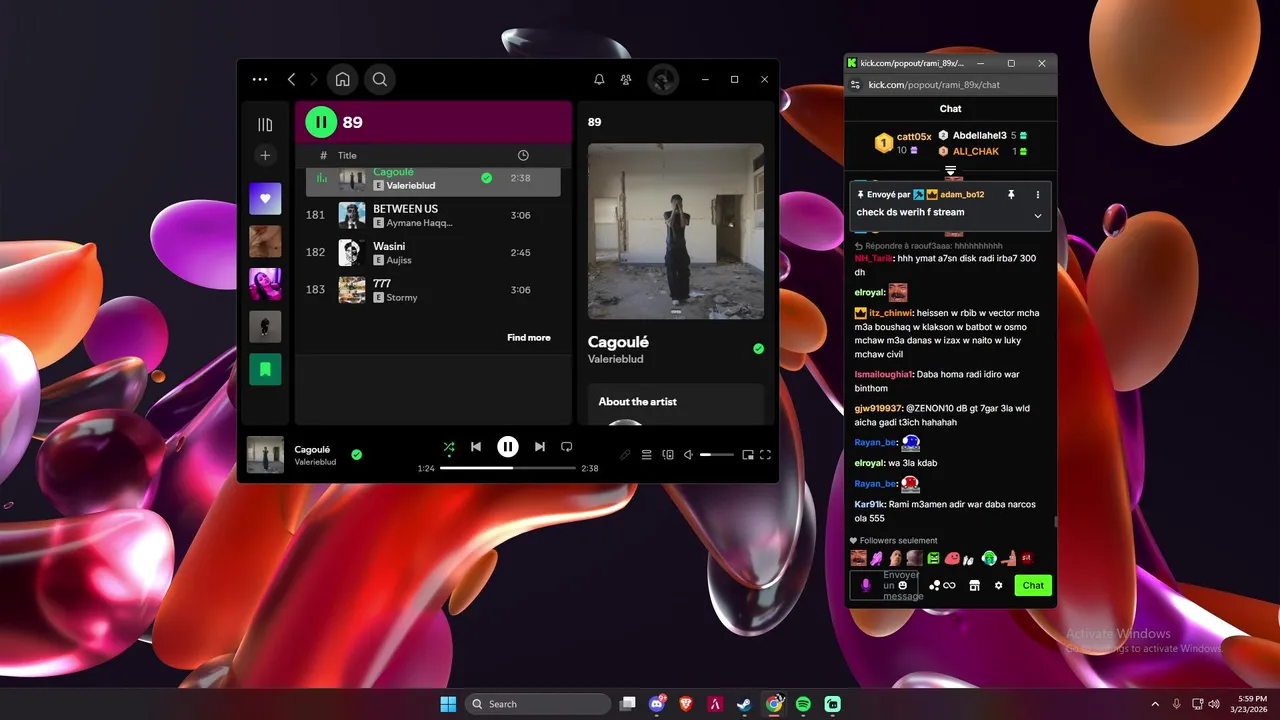This screenshot has height=720, width=1280.
Task: Pause playback in the player bar
Action: click(508, 447)
